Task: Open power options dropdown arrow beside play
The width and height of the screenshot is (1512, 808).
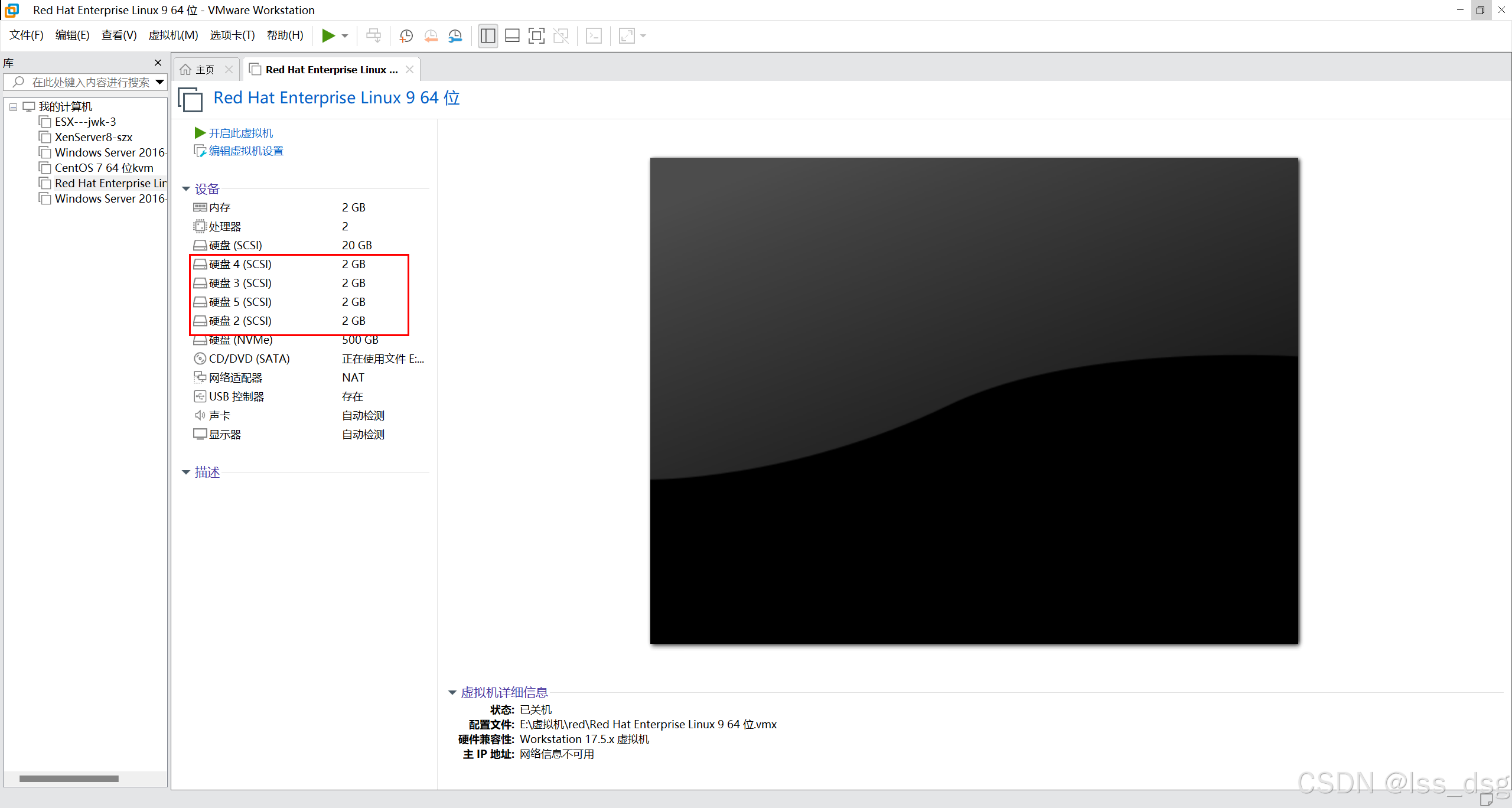Action: 345,36
